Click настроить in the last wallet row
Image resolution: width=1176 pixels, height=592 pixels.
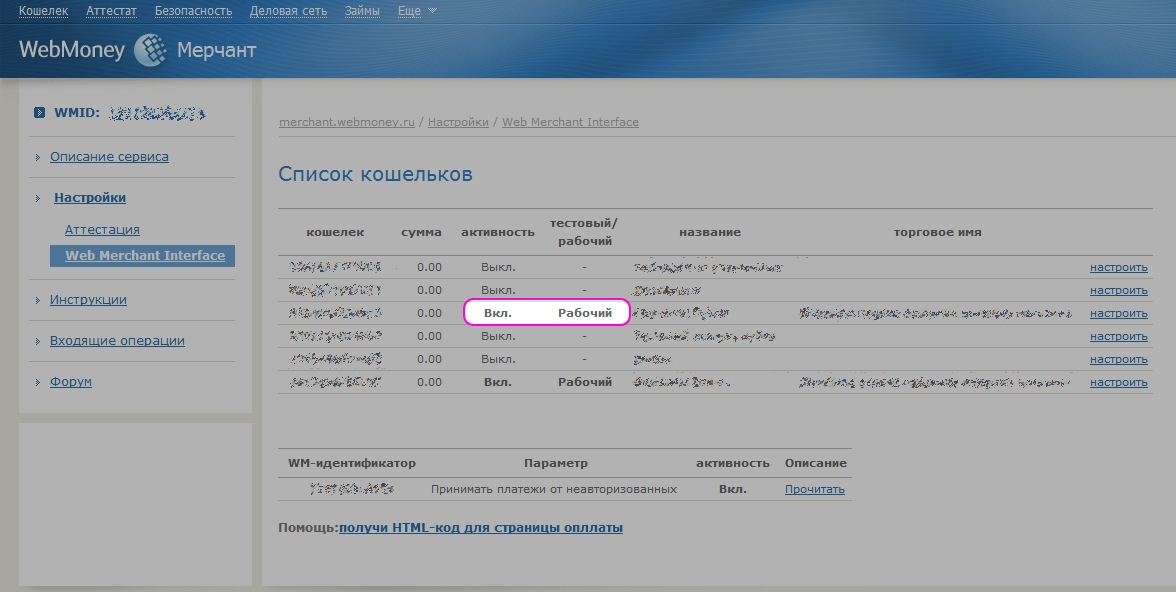1118,383
